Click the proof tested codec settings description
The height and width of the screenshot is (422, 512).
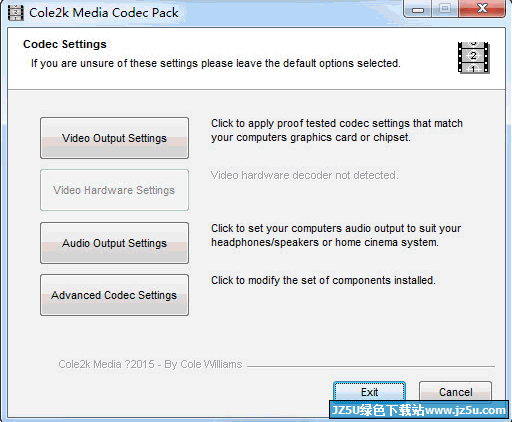337,130
